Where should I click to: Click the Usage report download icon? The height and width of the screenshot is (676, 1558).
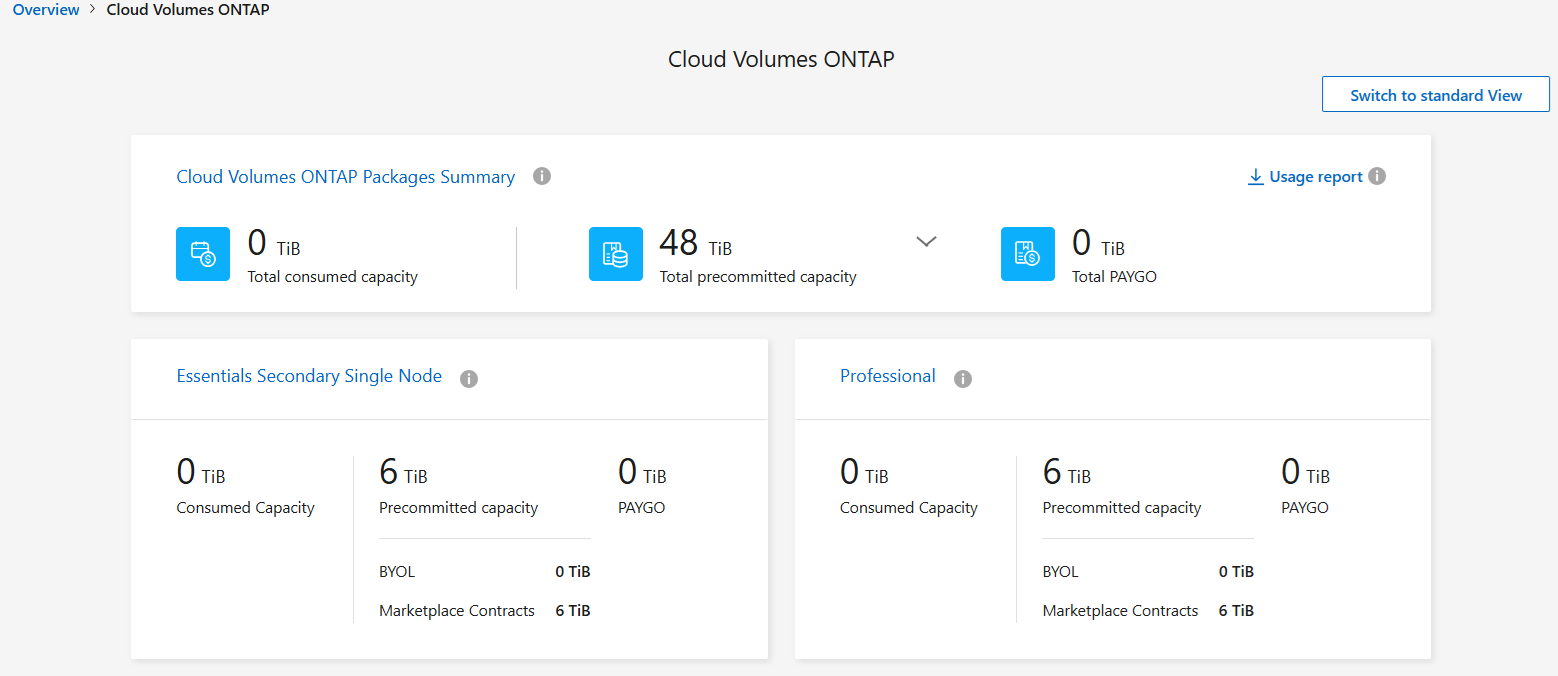point(1255,177)
